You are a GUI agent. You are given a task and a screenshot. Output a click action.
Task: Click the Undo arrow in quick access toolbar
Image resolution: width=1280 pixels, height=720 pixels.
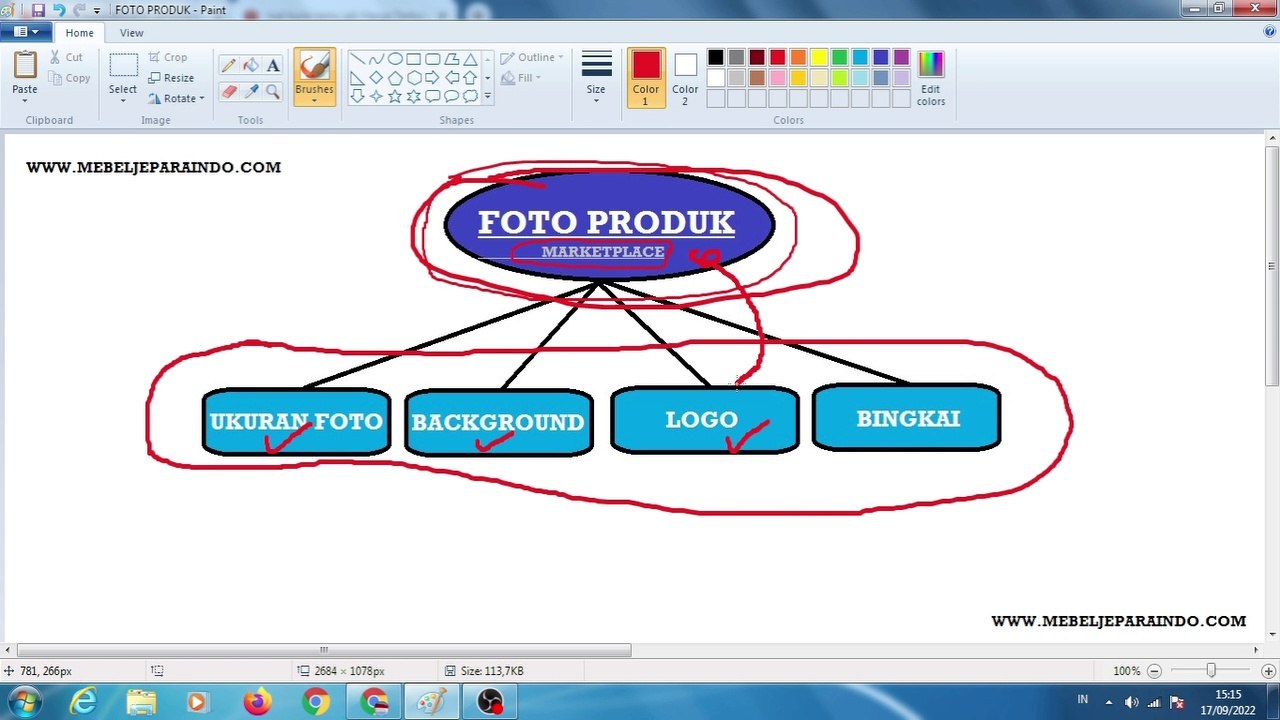[59, 10]
